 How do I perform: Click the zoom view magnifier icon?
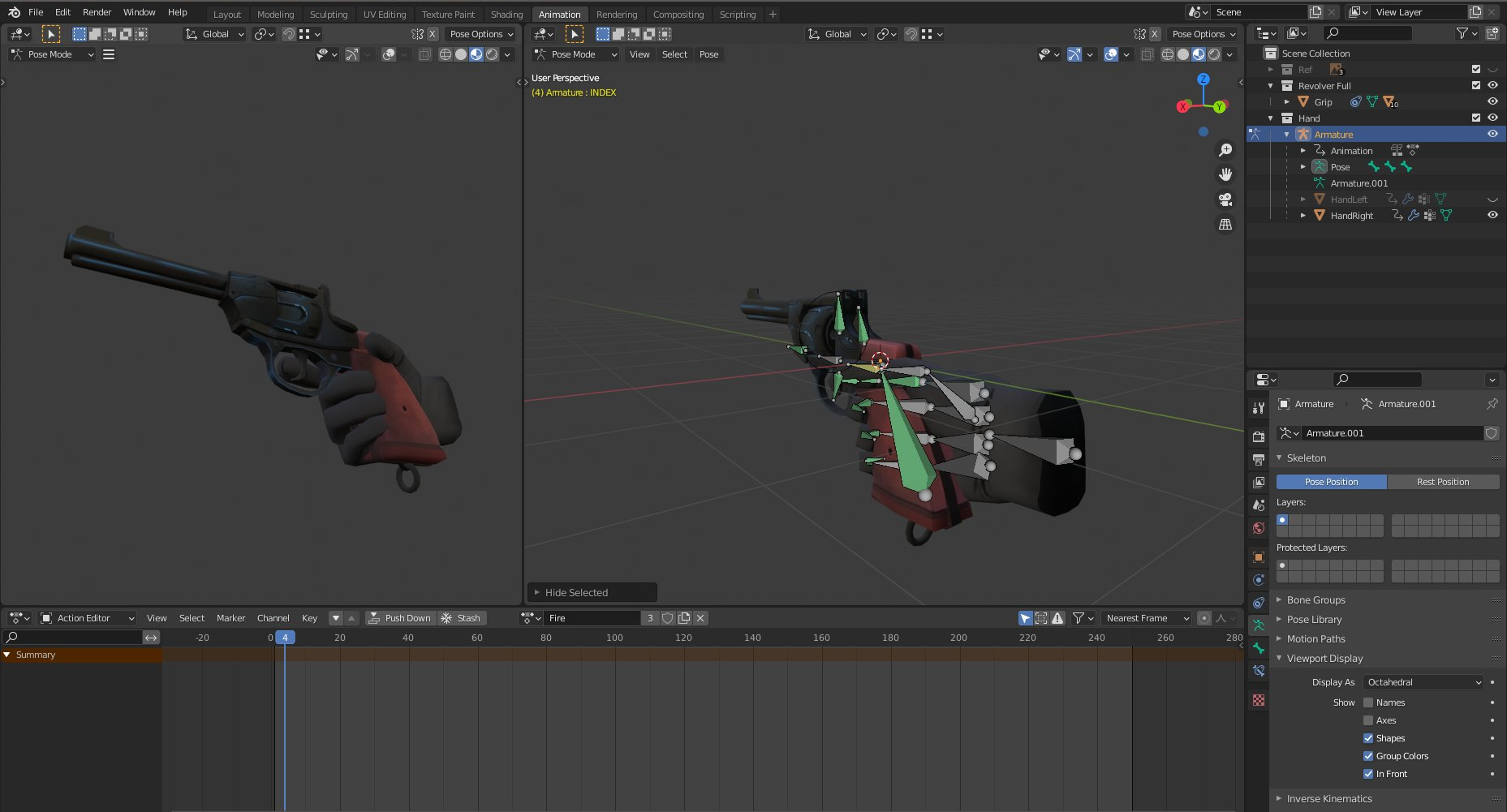point(1225,150)
